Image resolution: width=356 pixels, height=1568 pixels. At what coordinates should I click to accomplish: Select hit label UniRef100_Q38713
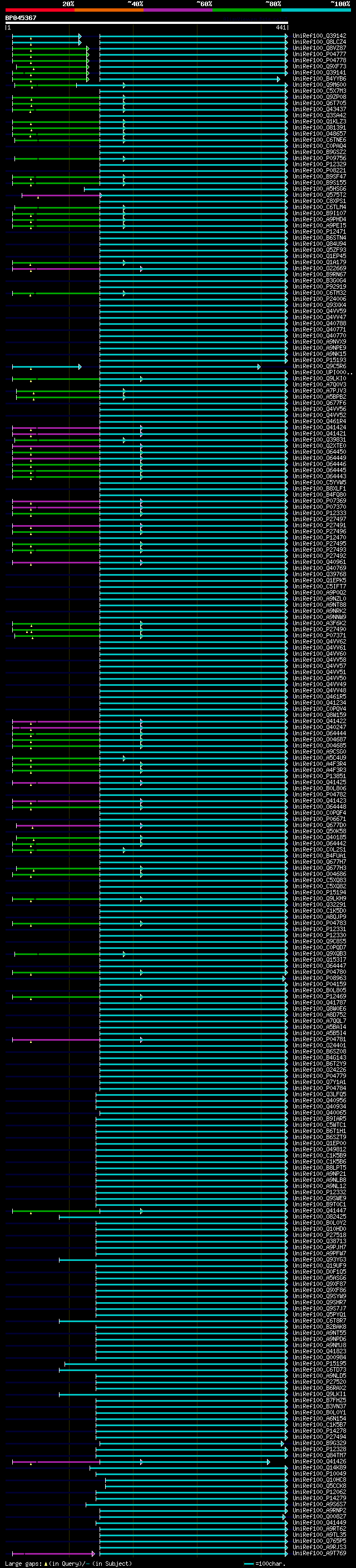[319, 1241]
